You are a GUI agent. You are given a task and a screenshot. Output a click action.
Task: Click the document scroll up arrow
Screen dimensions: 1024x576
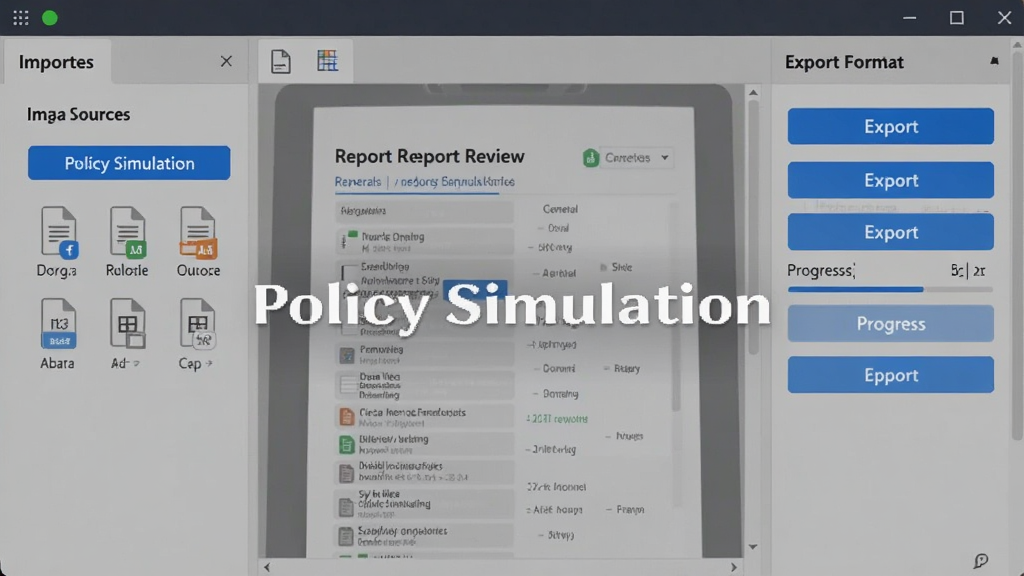pyautogui.click(x=753, y=93)
